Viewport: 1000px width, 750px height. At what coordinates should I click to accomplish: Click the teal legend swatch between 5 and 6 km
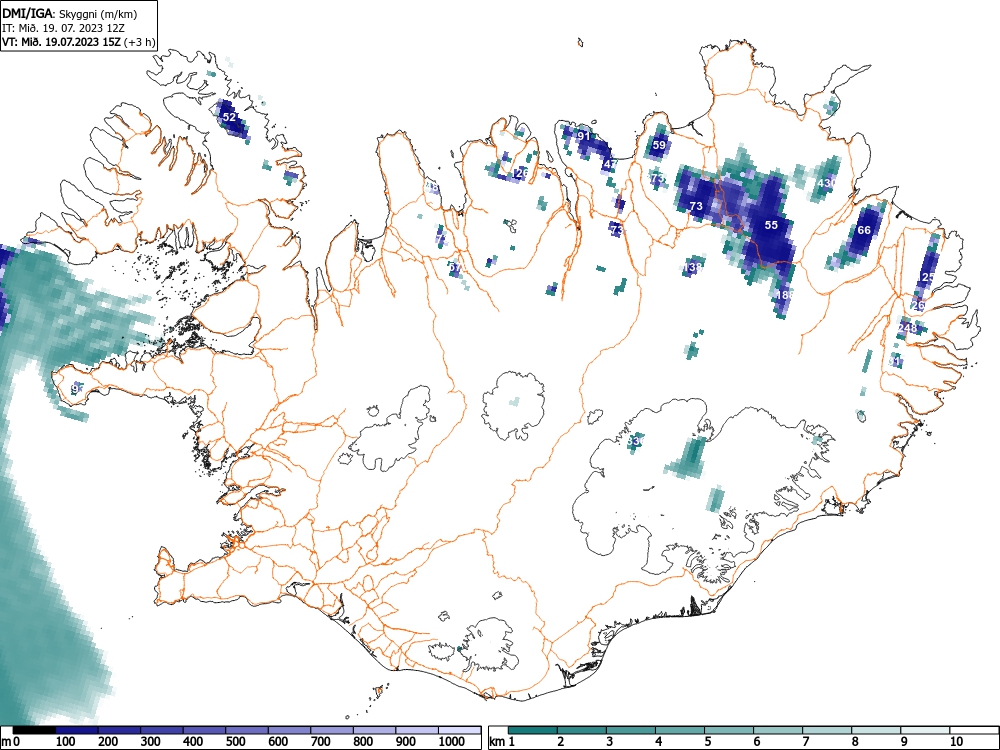[729, 730]
